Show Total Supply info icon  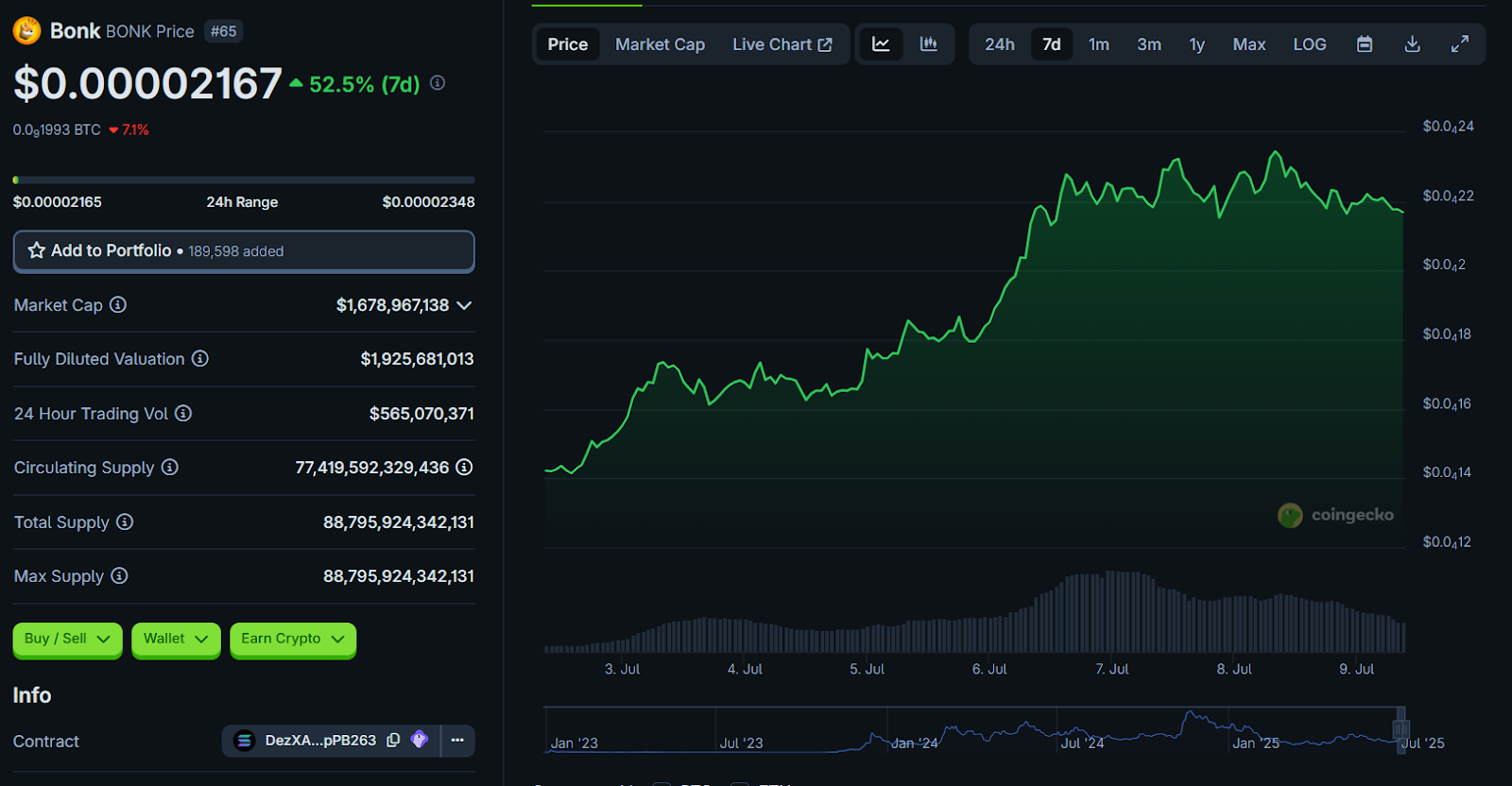tap(125, 521)
